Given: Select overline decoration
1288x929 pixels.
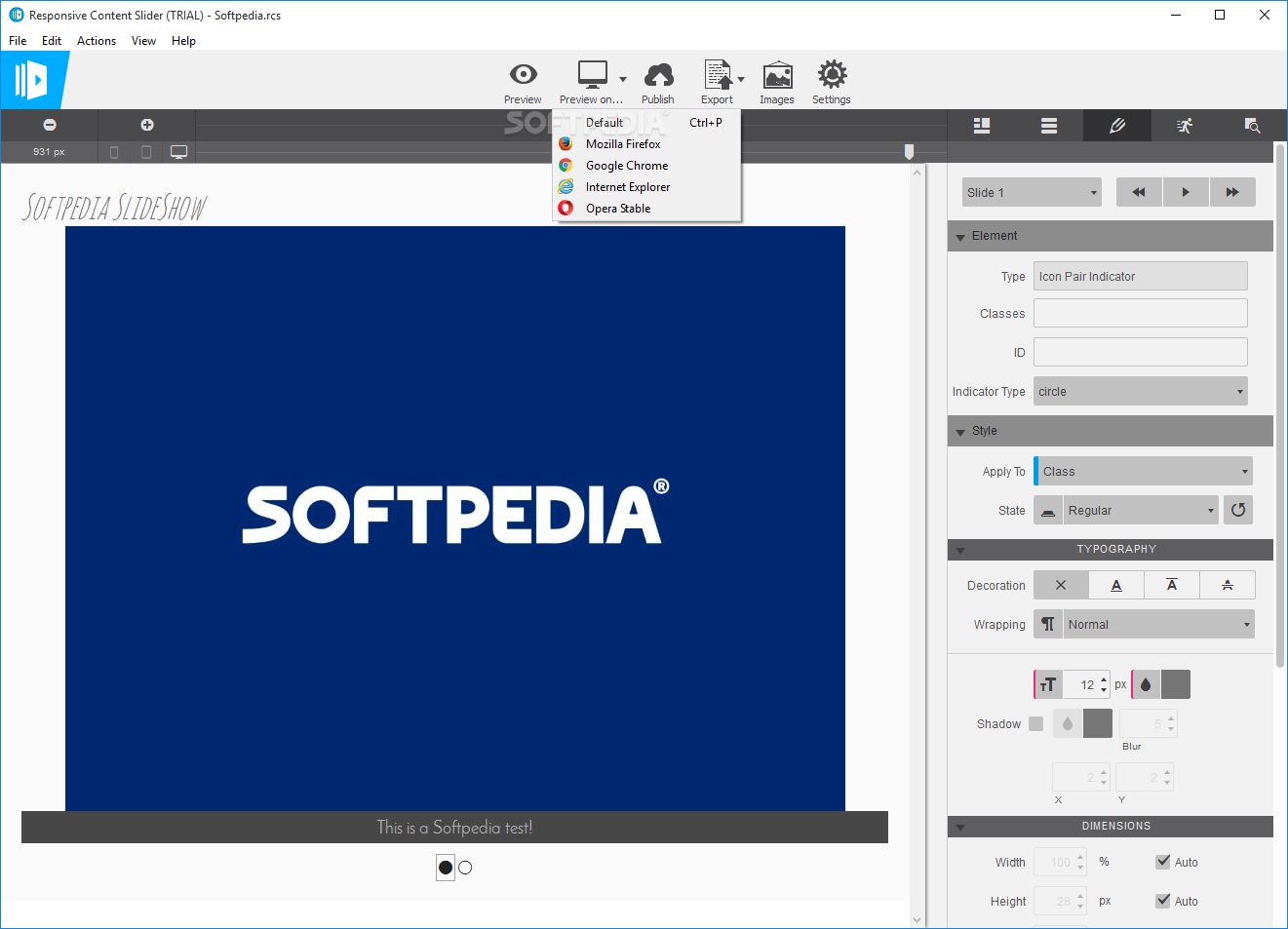Looking at the screenshot, I should [x=1172, y=585].
